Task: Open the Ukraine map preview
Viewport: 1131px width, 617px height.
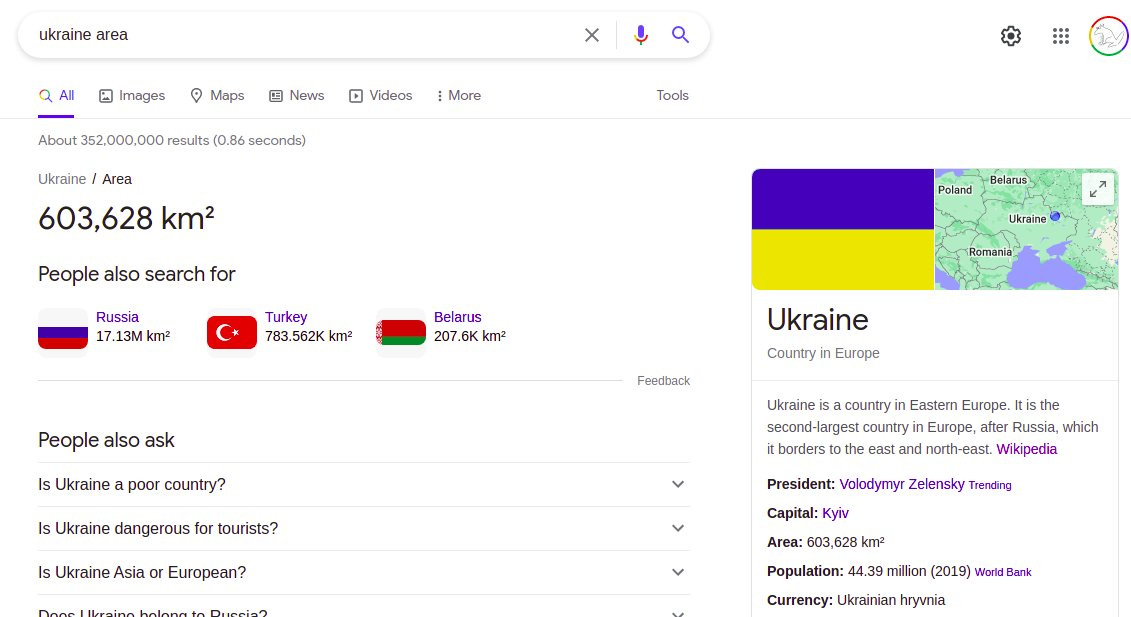Action: [x=1026, y=229]
